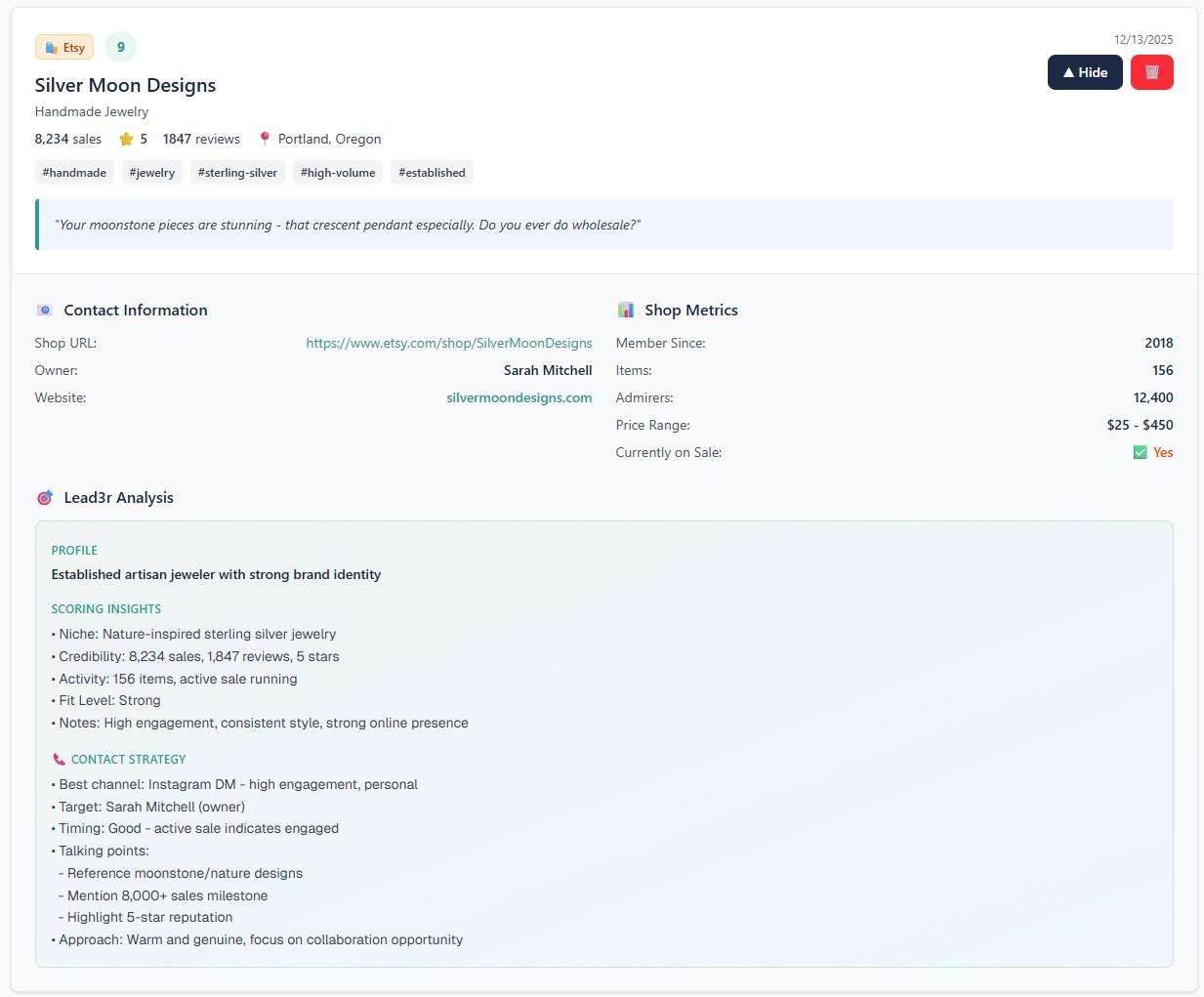Open the silvermoondesigns.com website link

519,397
